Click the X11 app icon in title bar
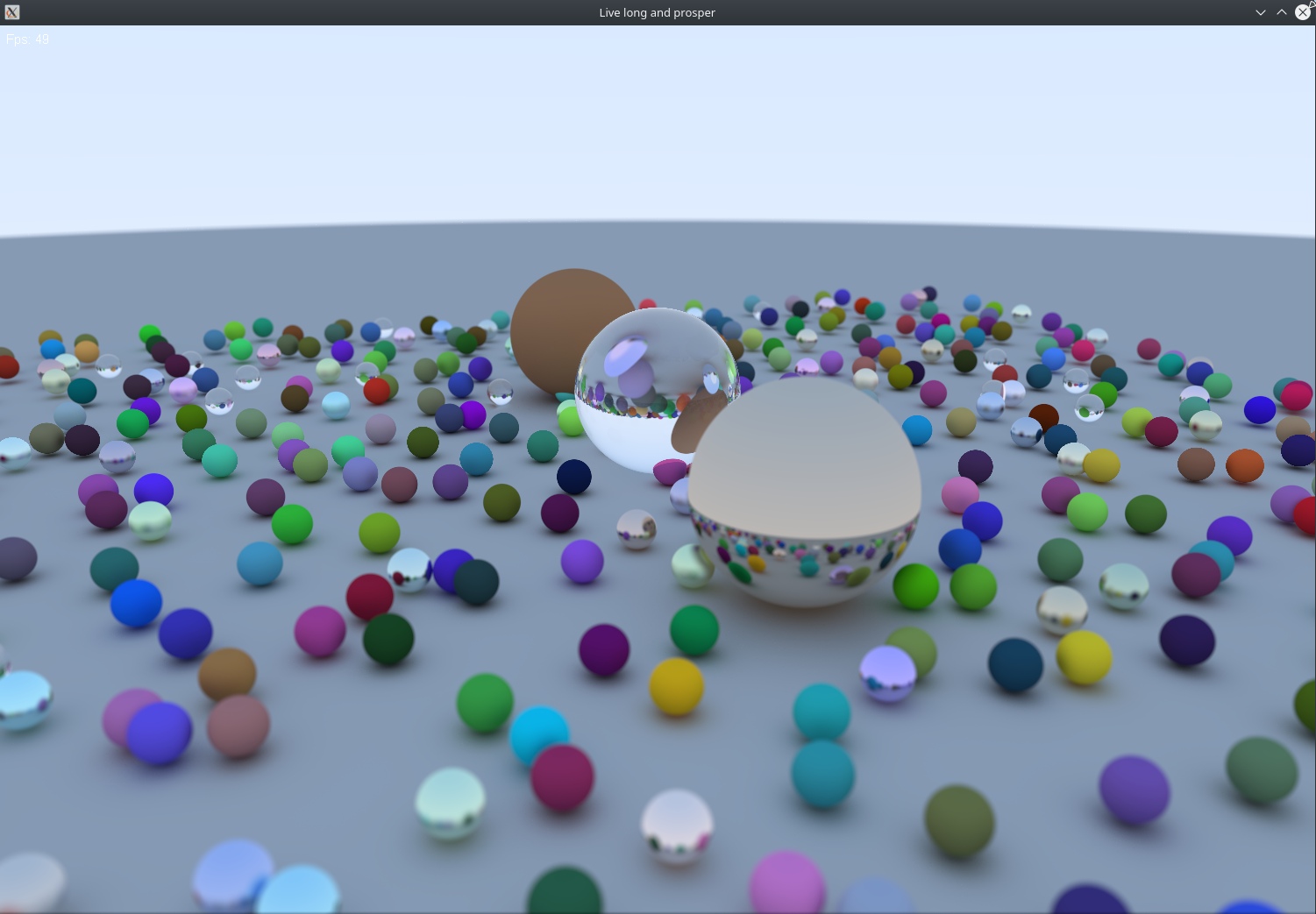The height and width of the screenshot is (914, 1316). (12, 12)
